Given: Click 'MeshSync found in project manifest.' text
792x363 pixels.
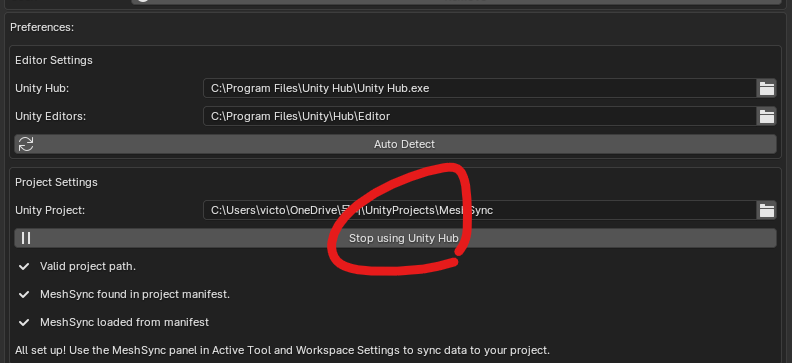Looking at the screenshot, I should click(135, 294).
